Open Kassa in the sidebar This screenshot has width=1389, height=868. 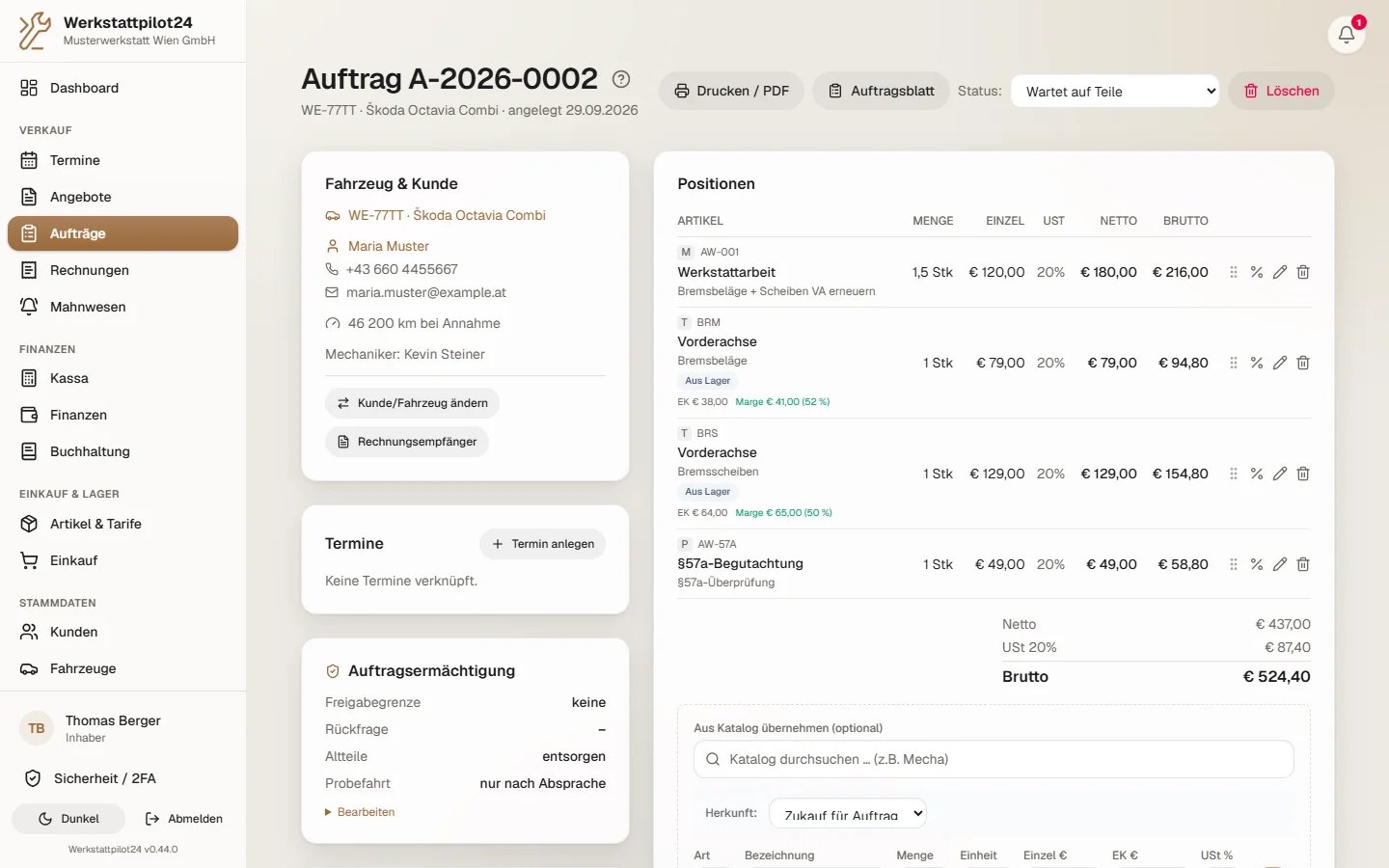(x=123, y=378)
